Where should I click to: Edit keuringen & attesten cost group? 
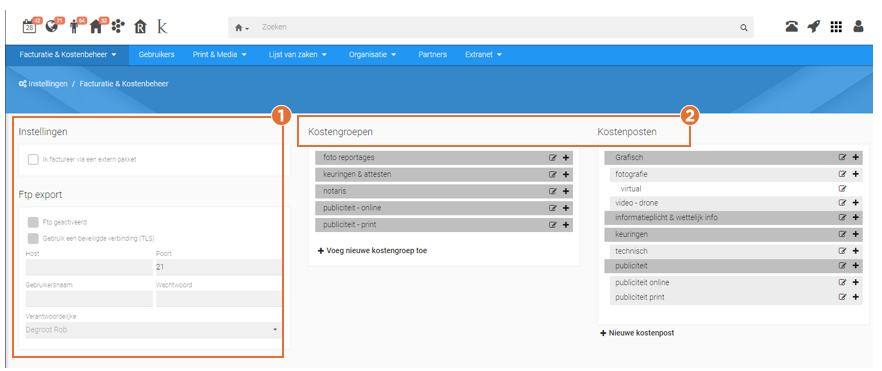pyautogui.click(x=553, y=175)
